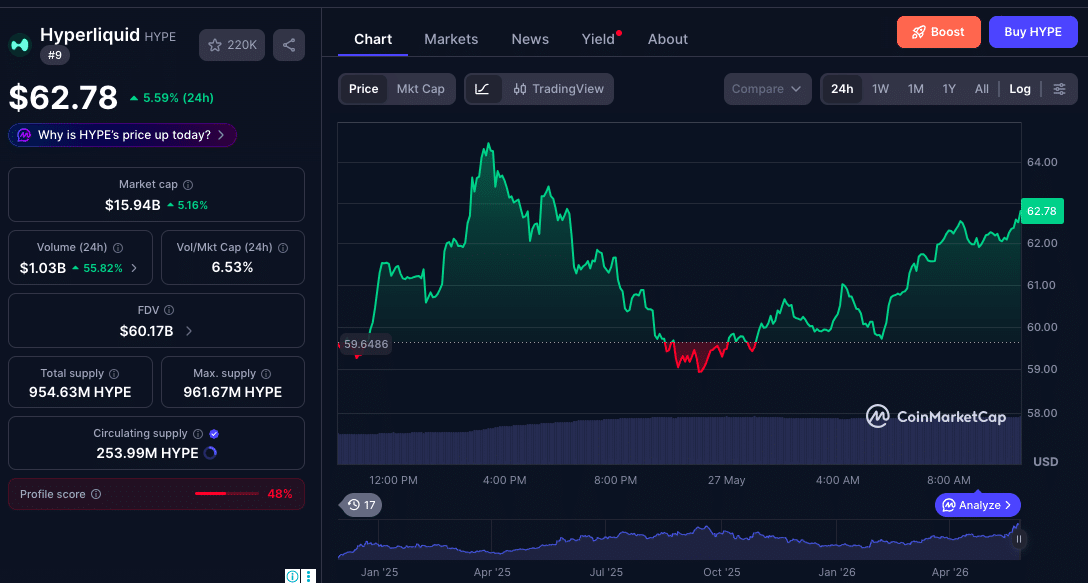Click the 59.6486 opening price label
The height and width of the screenshot is (583, 1088).
366,344
